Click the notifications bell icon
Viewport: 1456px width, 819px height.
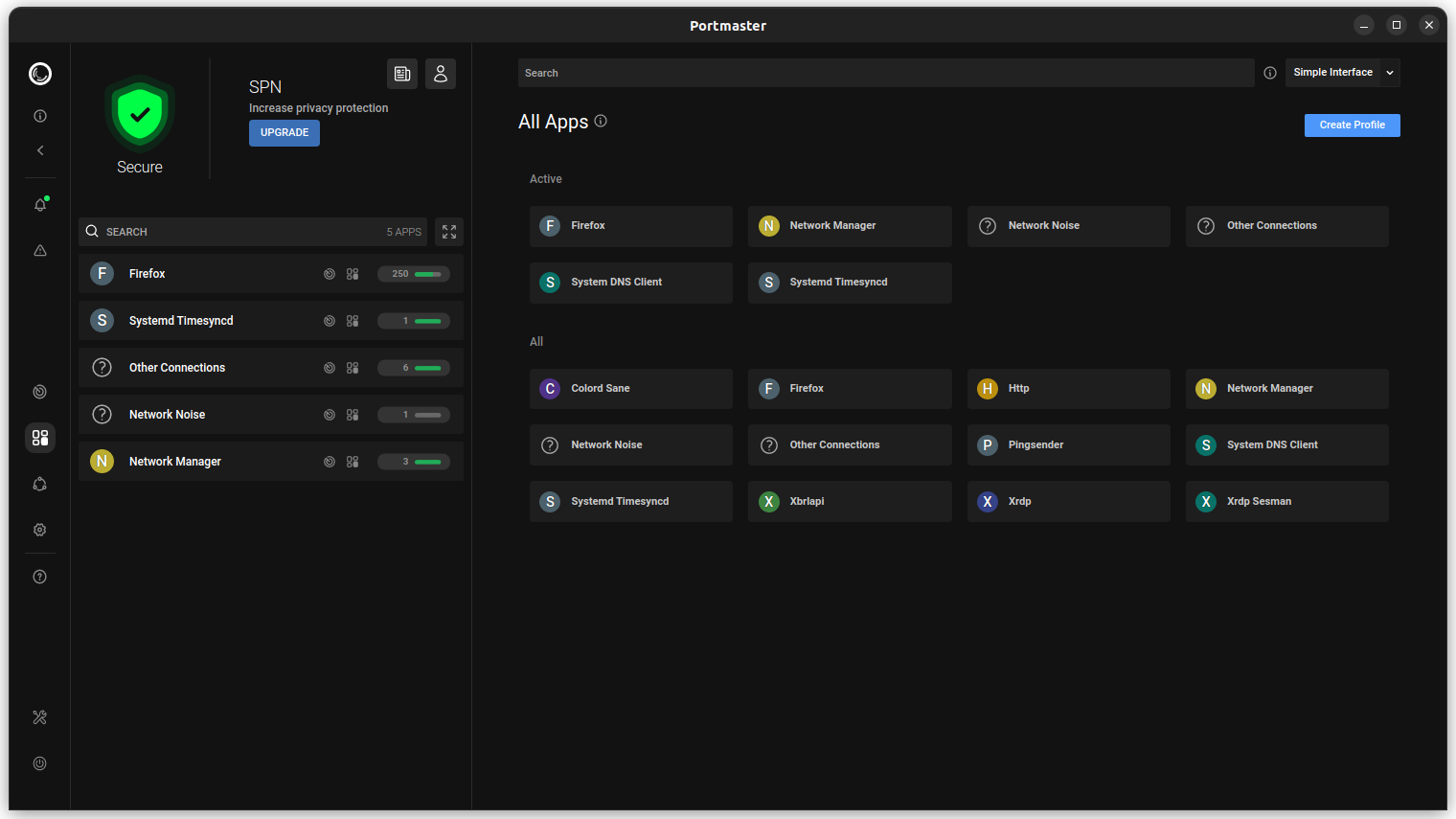(40, 205)
